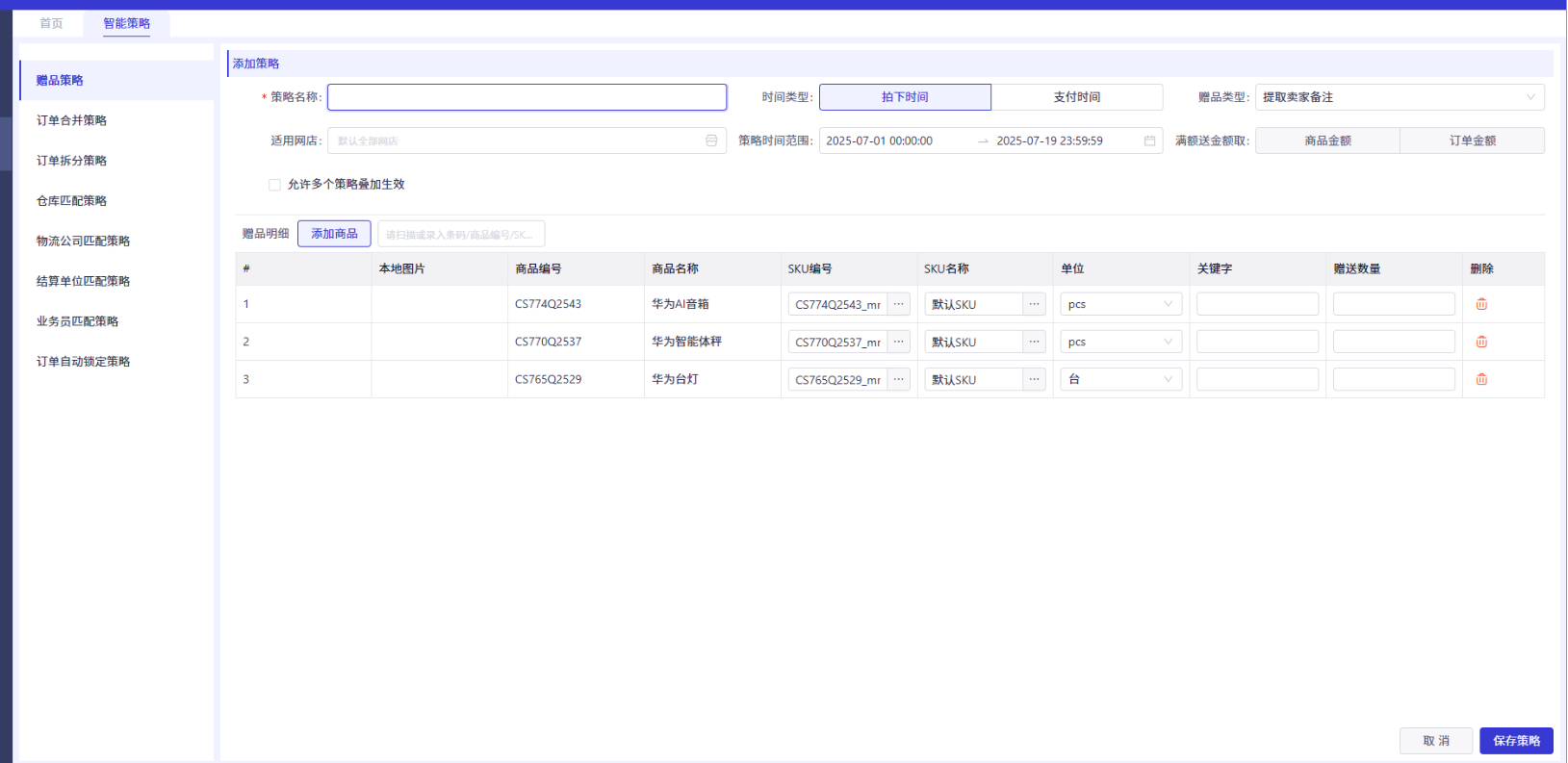Click the store selector icon in 适用网店
Screen dimensions: 1568x763
point(711,140)
